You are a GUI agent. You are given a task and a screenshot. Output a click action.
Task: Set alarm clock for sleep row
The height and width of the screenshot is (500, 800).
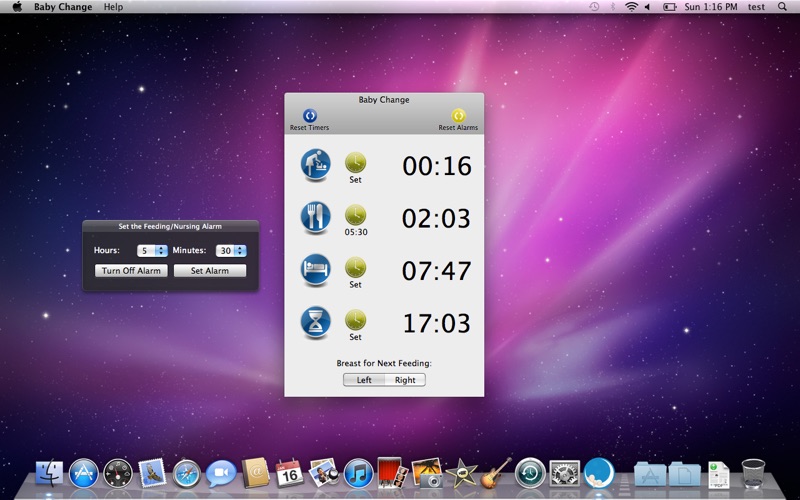tap(356, 268)
